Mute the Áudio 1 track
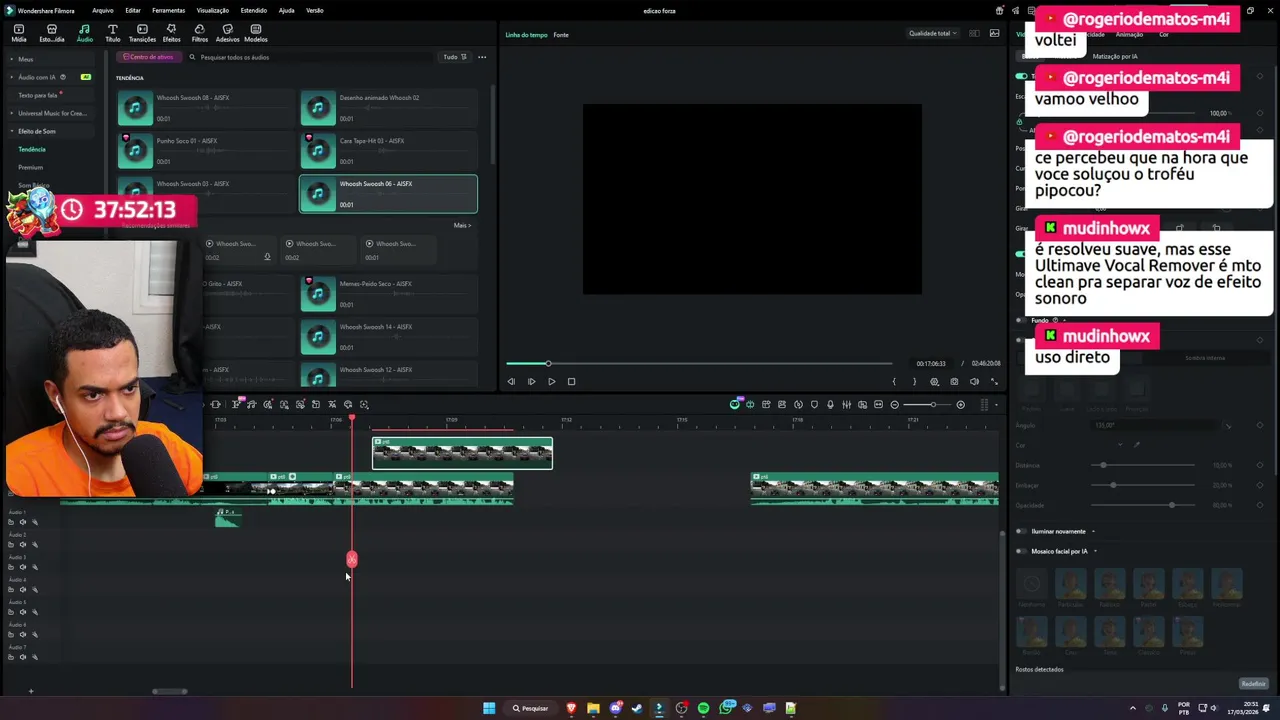This screenshot has height=720, width=1280. [x=23, y=522]
